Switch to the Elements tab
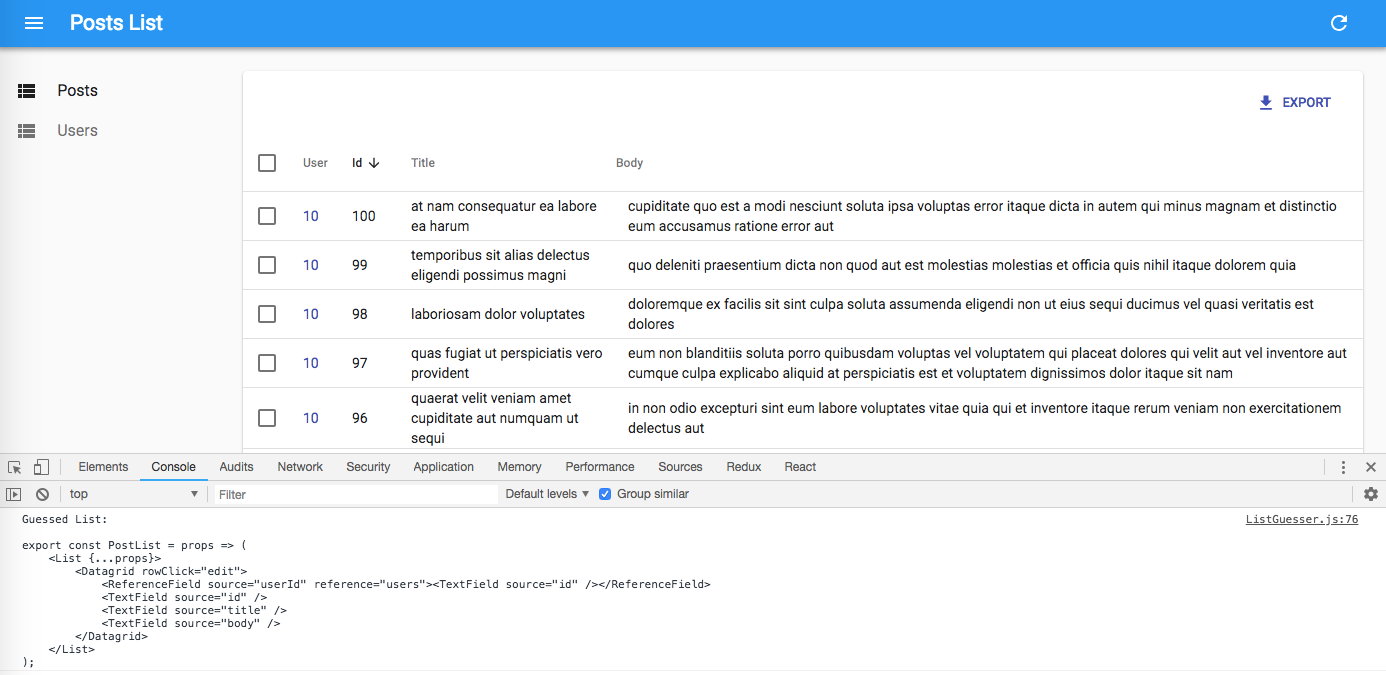 click(x=103, y=467)
